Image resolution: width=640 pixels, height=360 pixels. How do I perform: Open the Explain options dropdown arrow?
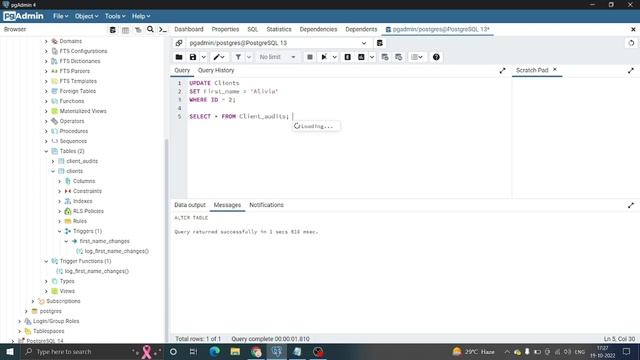[372, 57]
